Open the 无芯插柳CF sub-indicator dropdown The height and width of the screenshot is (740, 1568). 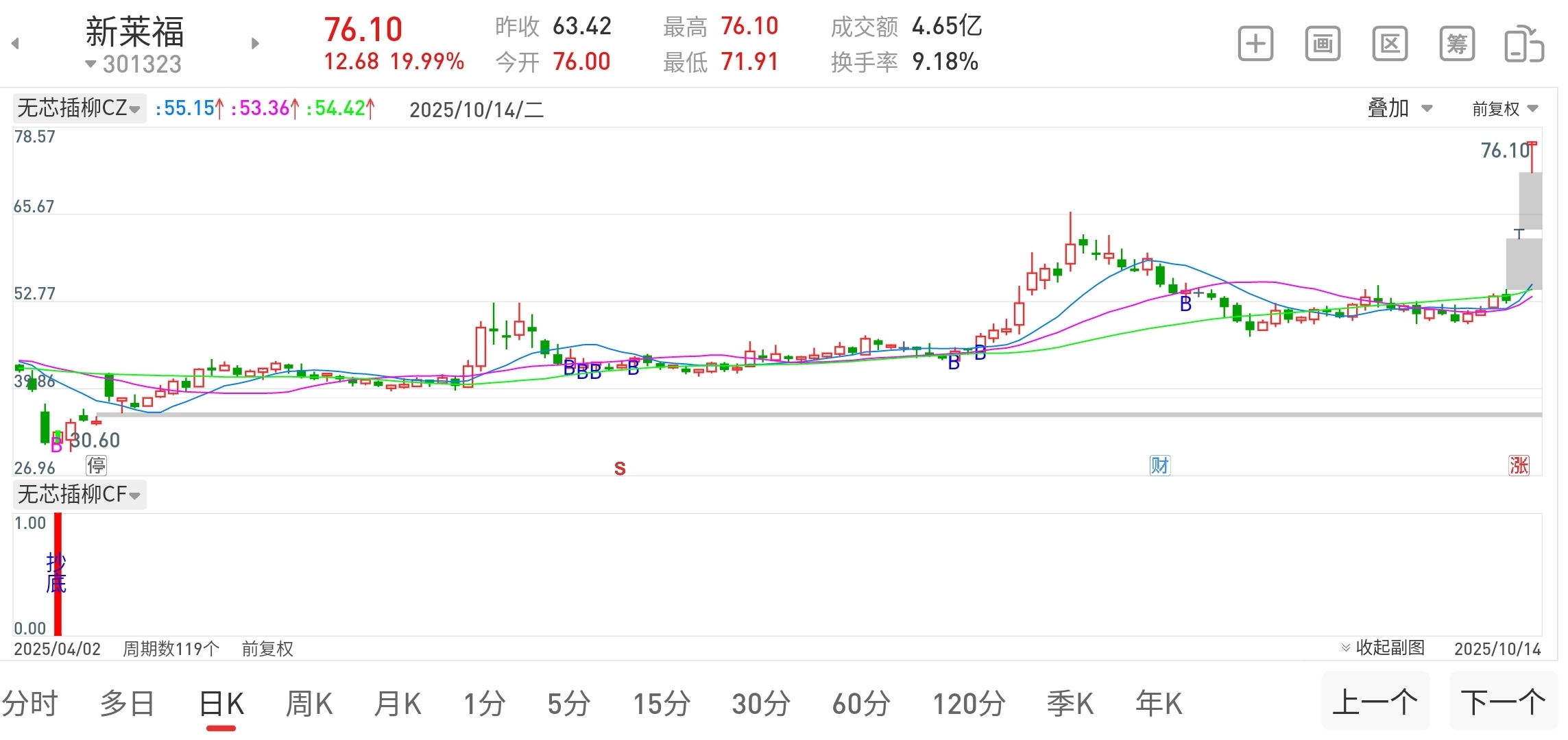(x=79, y=494)
